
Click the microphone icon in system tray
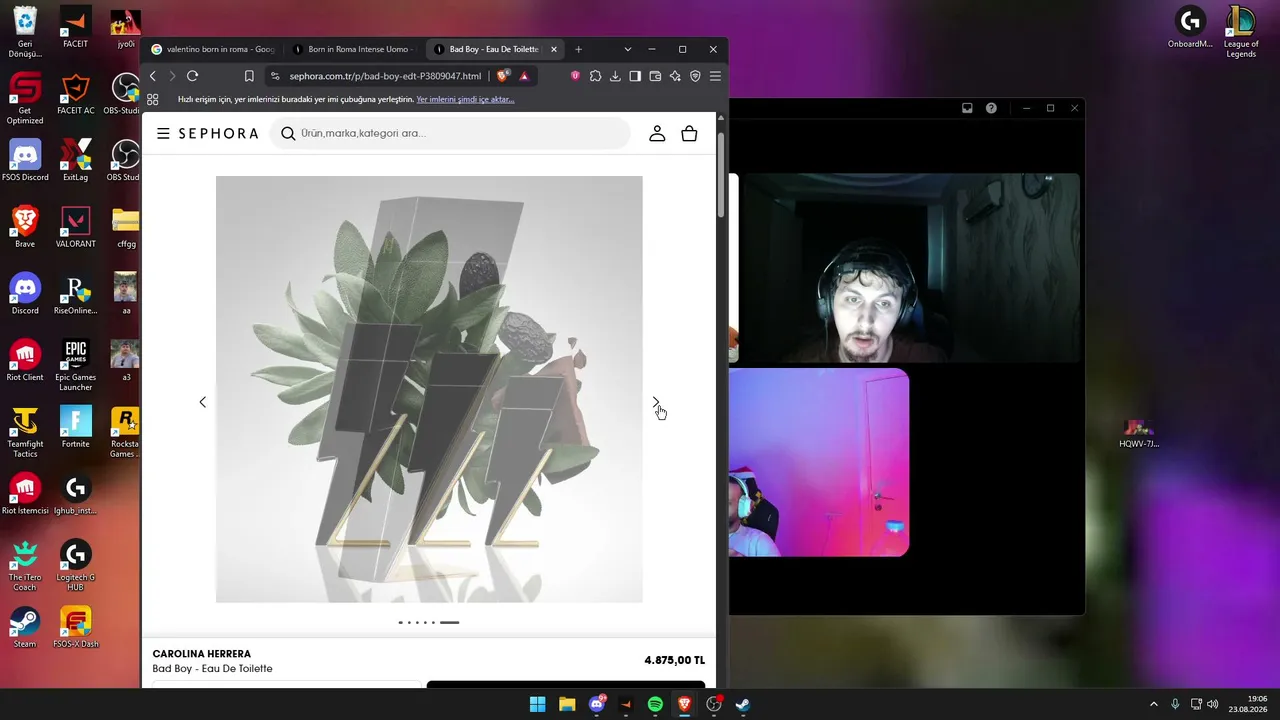1175,704
